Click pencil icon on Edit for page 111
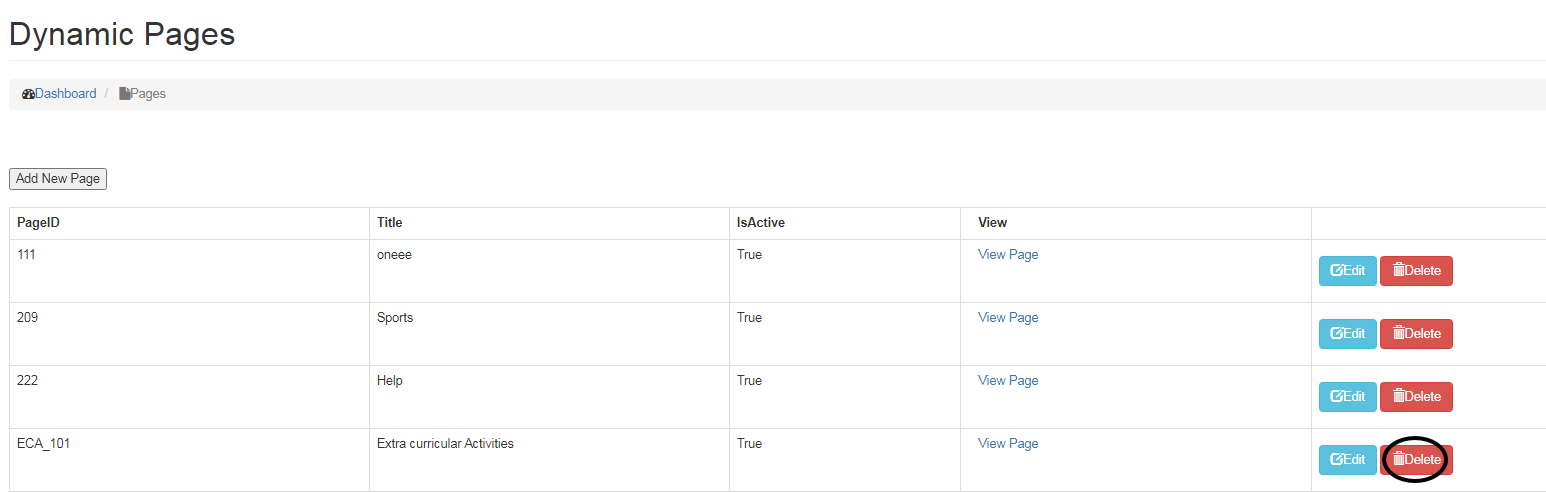This screenshot has width=1546, height=493. click(1336, 271)
